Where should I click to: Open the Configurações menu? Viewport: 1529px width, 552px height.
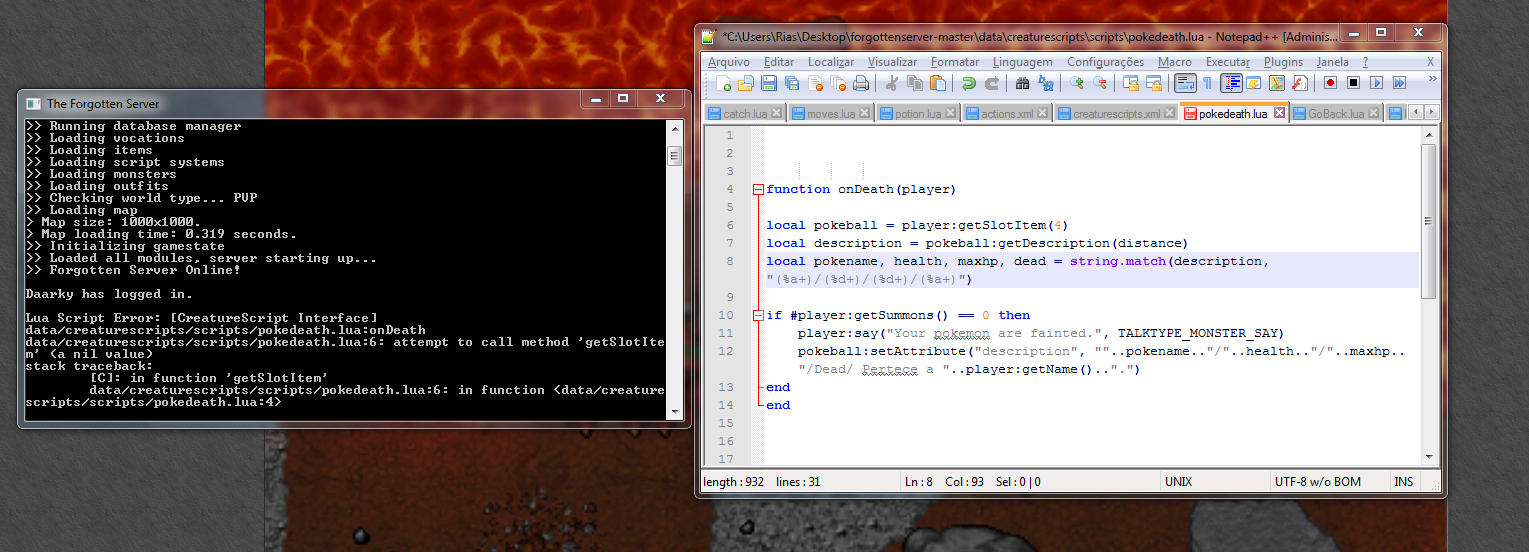(x=1105, y=62)
